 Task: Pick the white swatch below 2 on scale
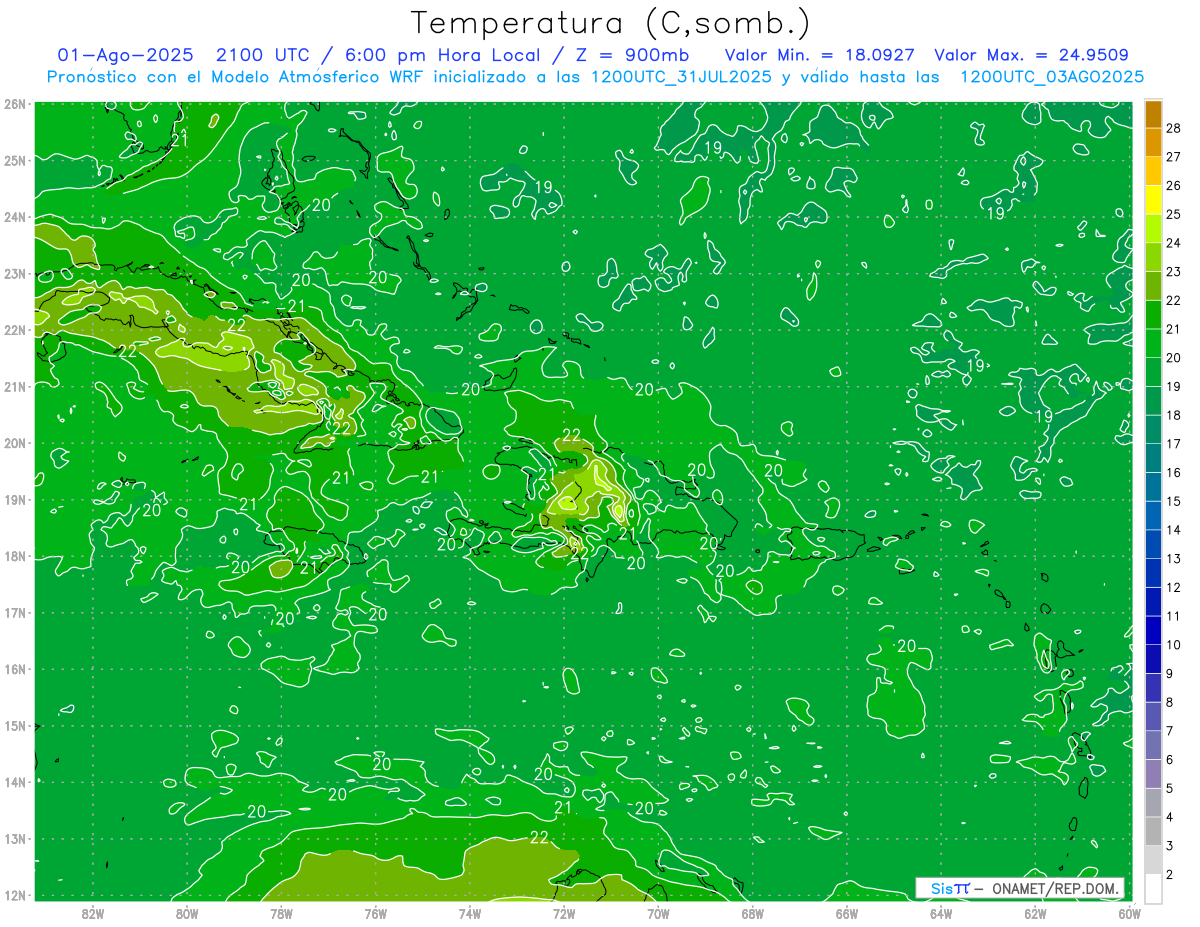pos(1153,888)
